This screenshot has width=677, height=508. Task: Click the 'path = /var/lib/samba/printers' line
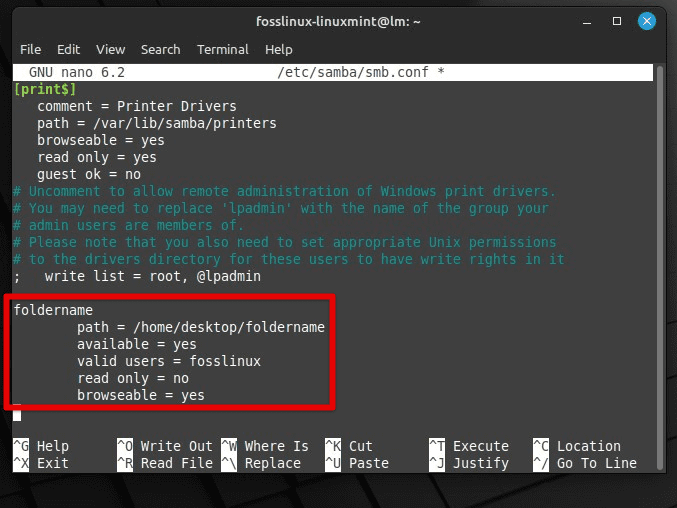[157, 123]
